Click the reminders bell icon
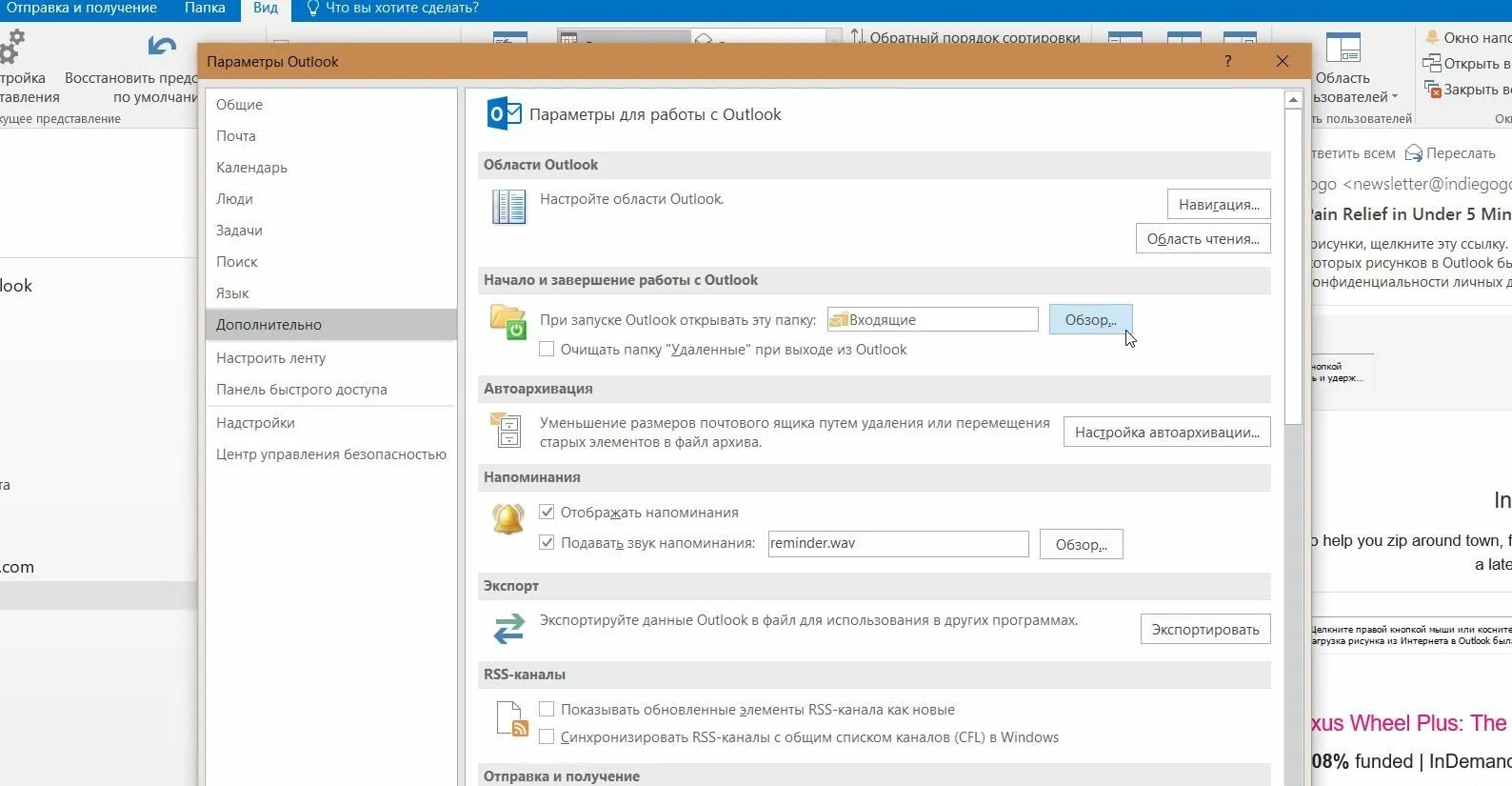This screenshot has width=1512, height=786. (x=508, y=518)
